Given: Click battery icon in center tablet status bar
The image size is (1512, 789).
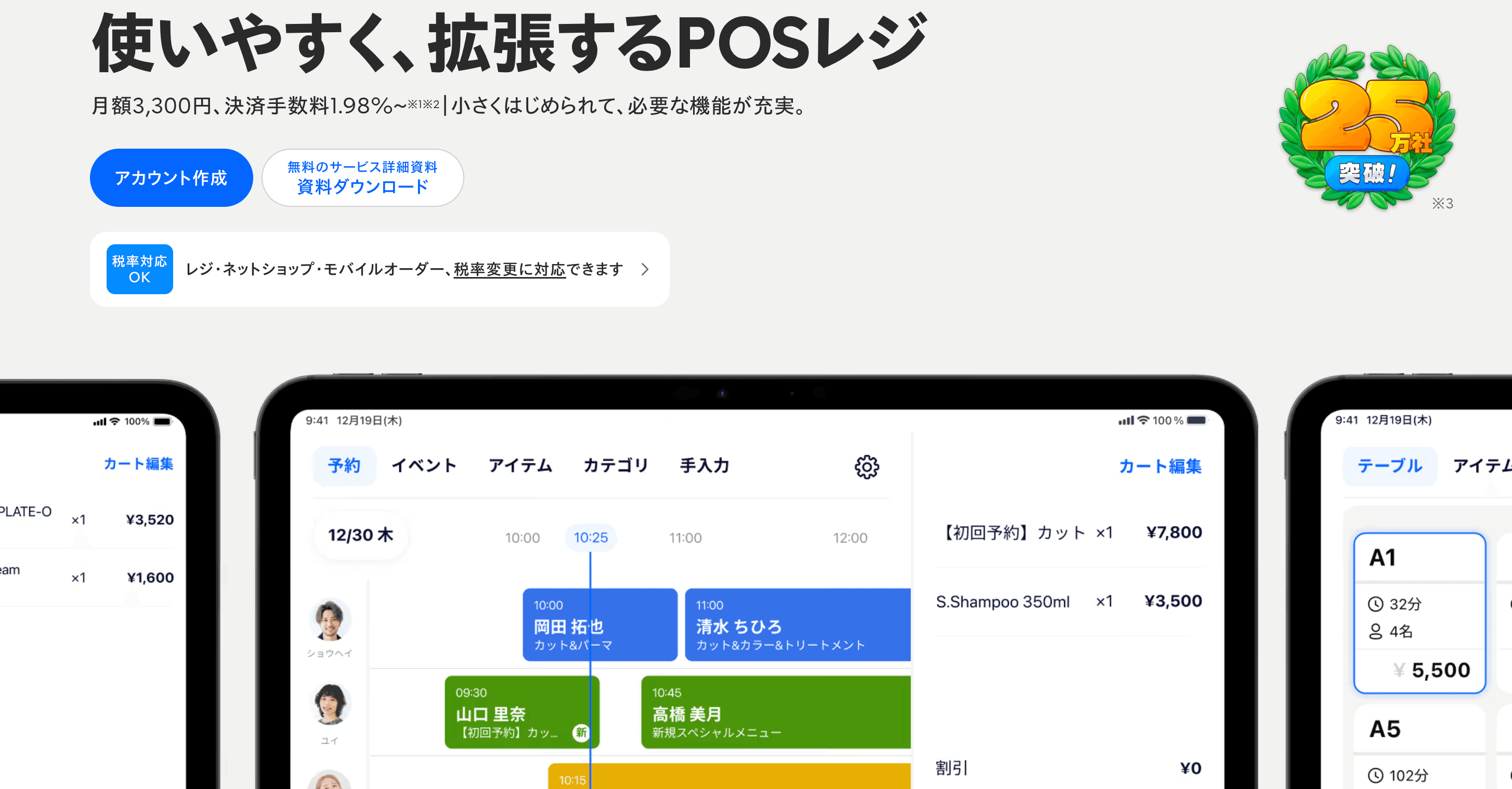Looking at the screenshot, I should click(x=1196, y=420).
